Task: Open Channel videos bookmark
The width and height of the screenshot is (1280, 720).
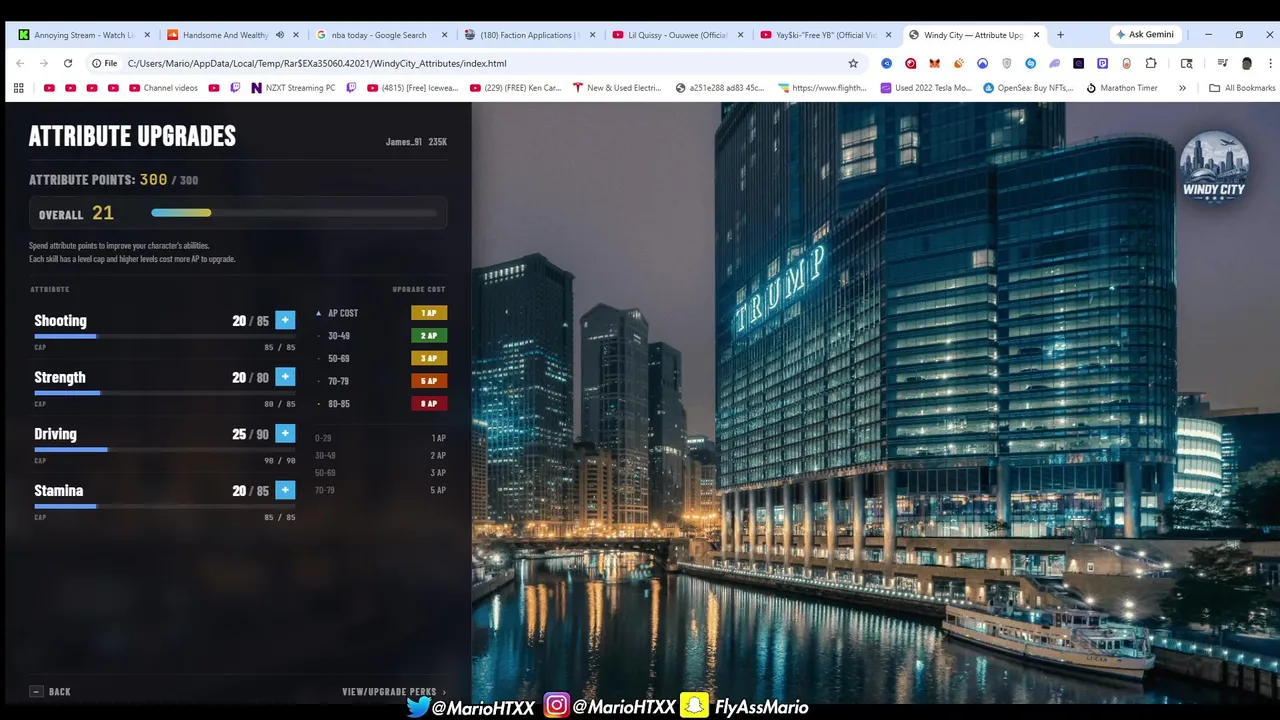Action: pos(163,88)
